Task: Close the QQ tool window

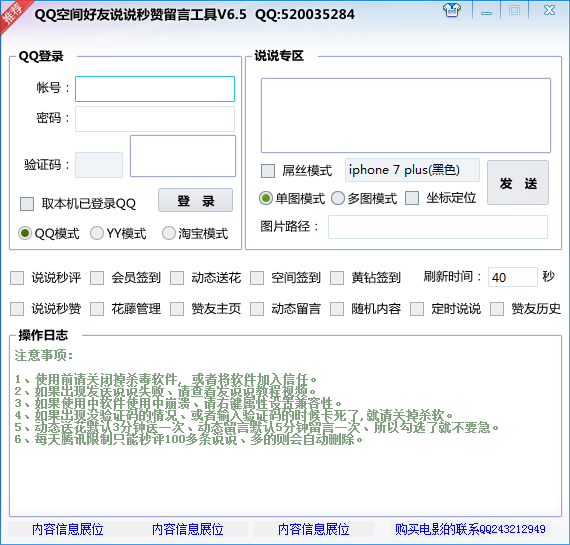Action: 549,10
